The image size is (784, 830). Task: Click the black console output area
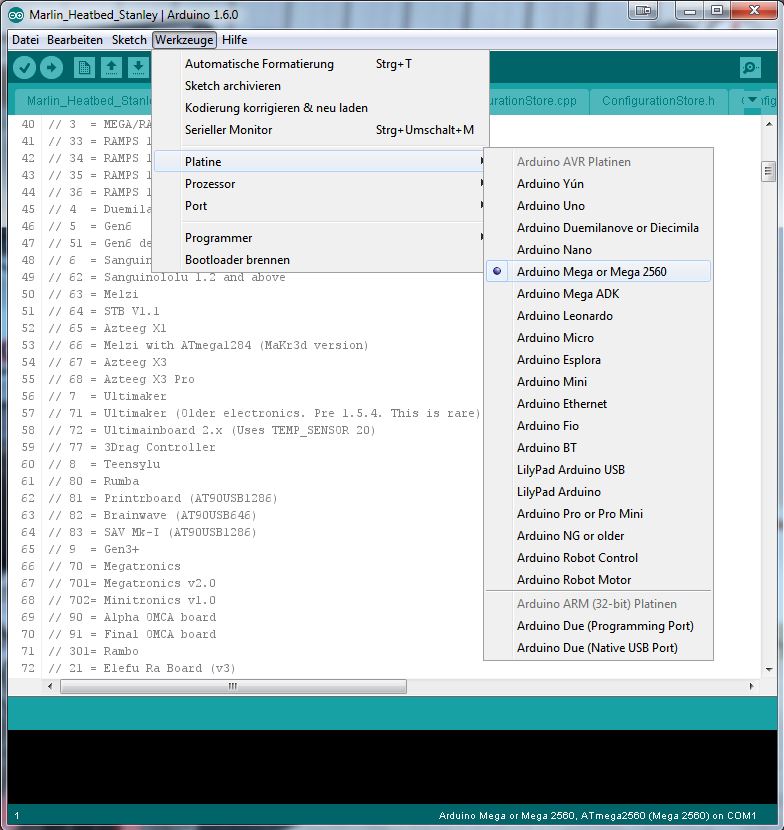(392, 766)
